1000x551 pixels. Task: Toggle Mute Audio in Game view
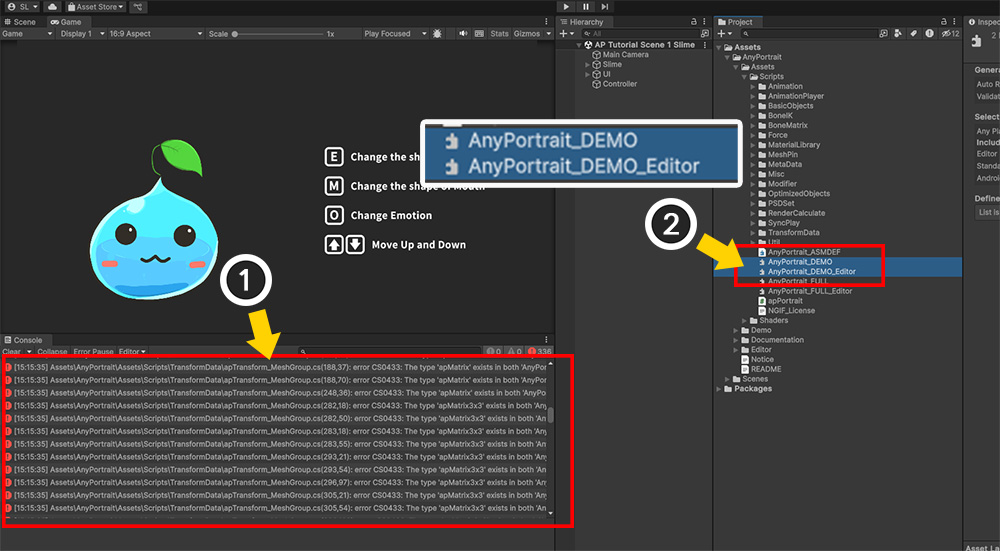click(464, 34)
